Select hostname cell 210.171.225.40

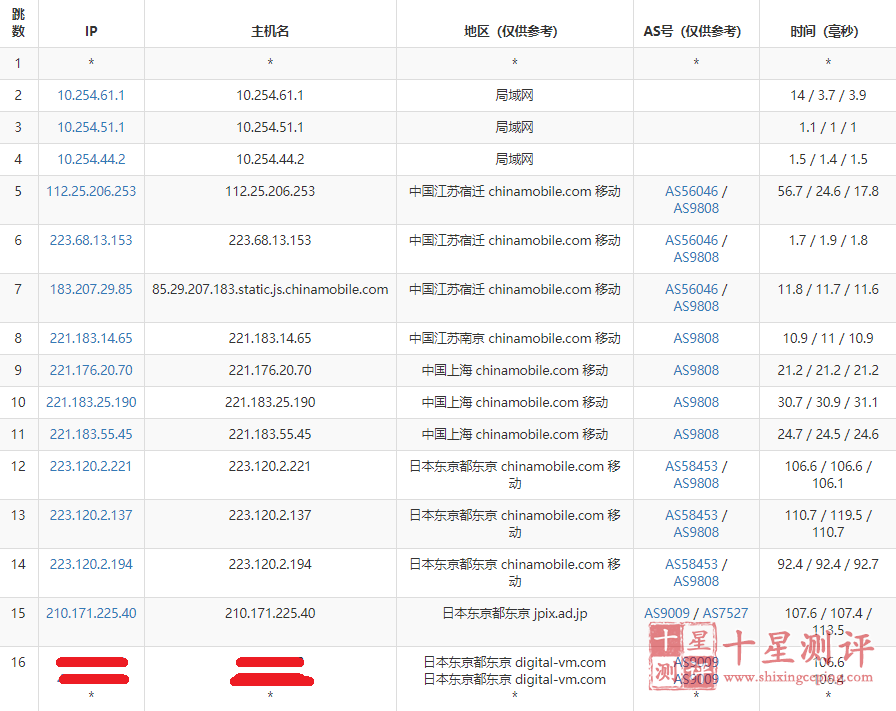click(x=270, y=614)
